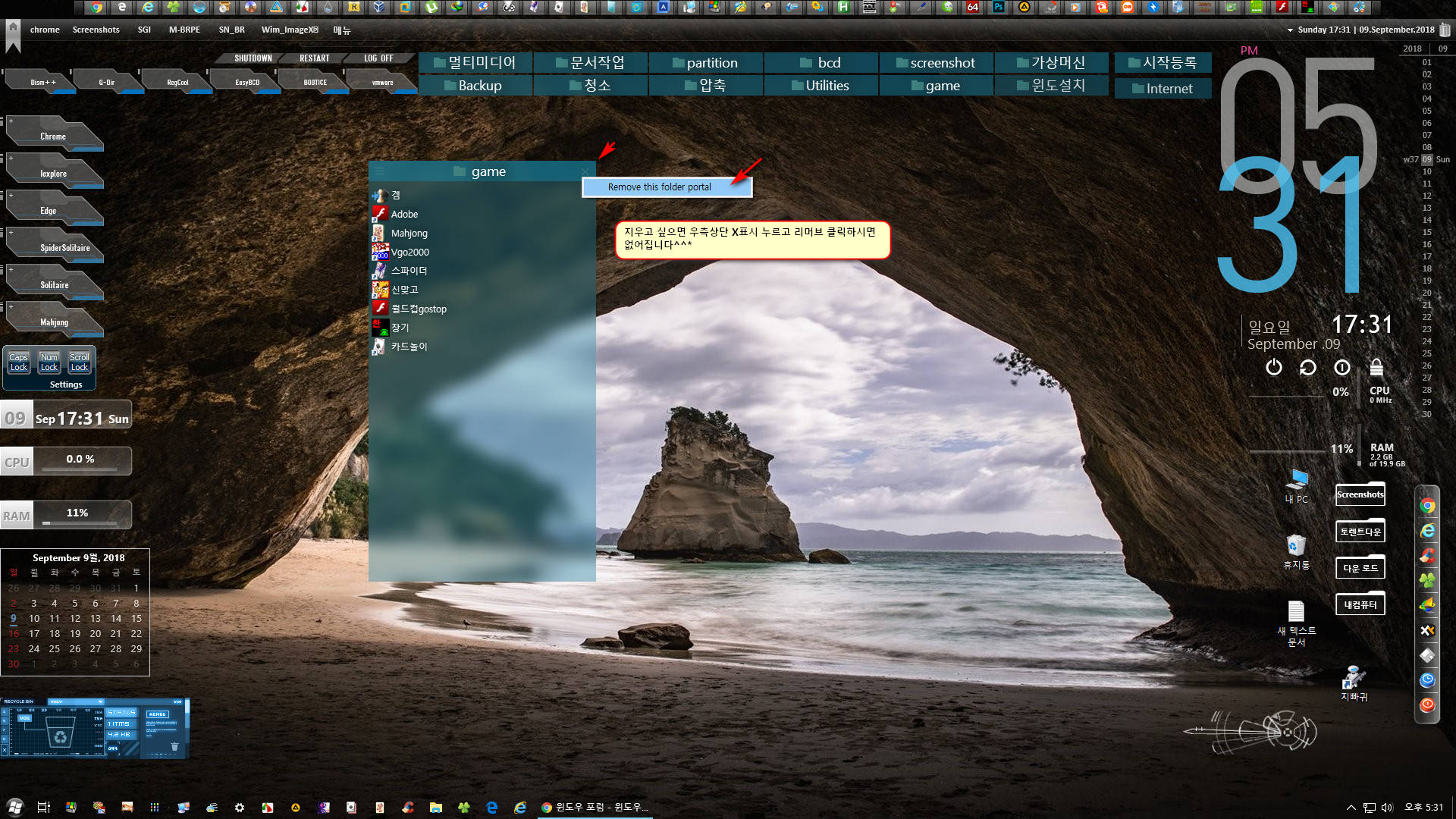Toggle Caps Lock indicator
Screen dimensions: 1456x819
[x=19, y=362]
